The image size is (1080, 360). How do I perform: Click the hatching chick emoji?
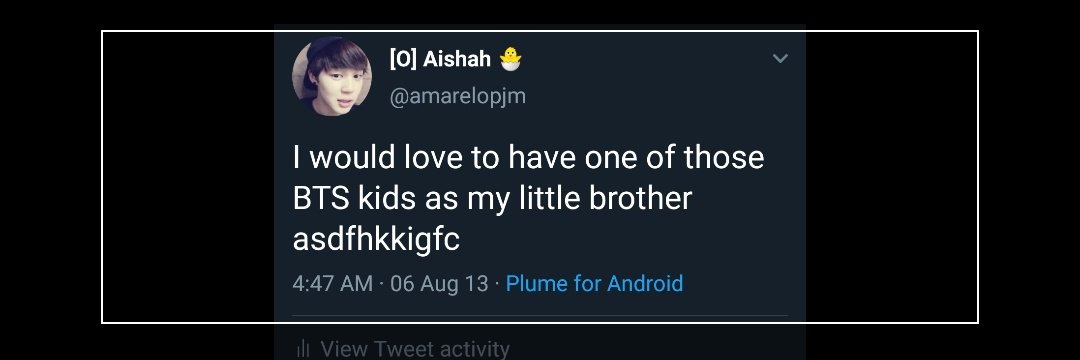(x=510, y=59)
